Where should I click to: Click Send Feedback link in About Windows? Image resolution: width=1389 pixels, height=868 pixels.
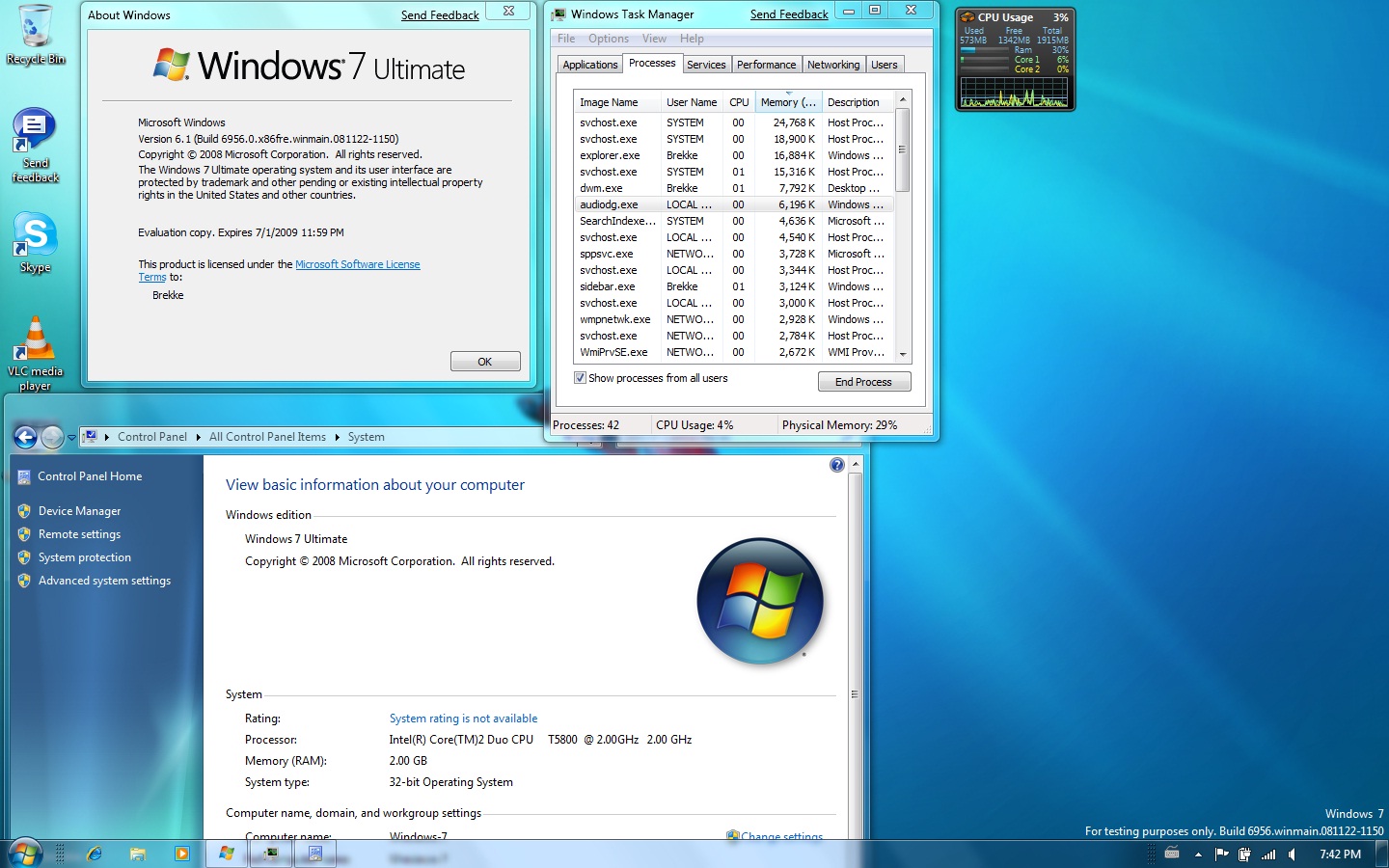click(x=440, y=15)
